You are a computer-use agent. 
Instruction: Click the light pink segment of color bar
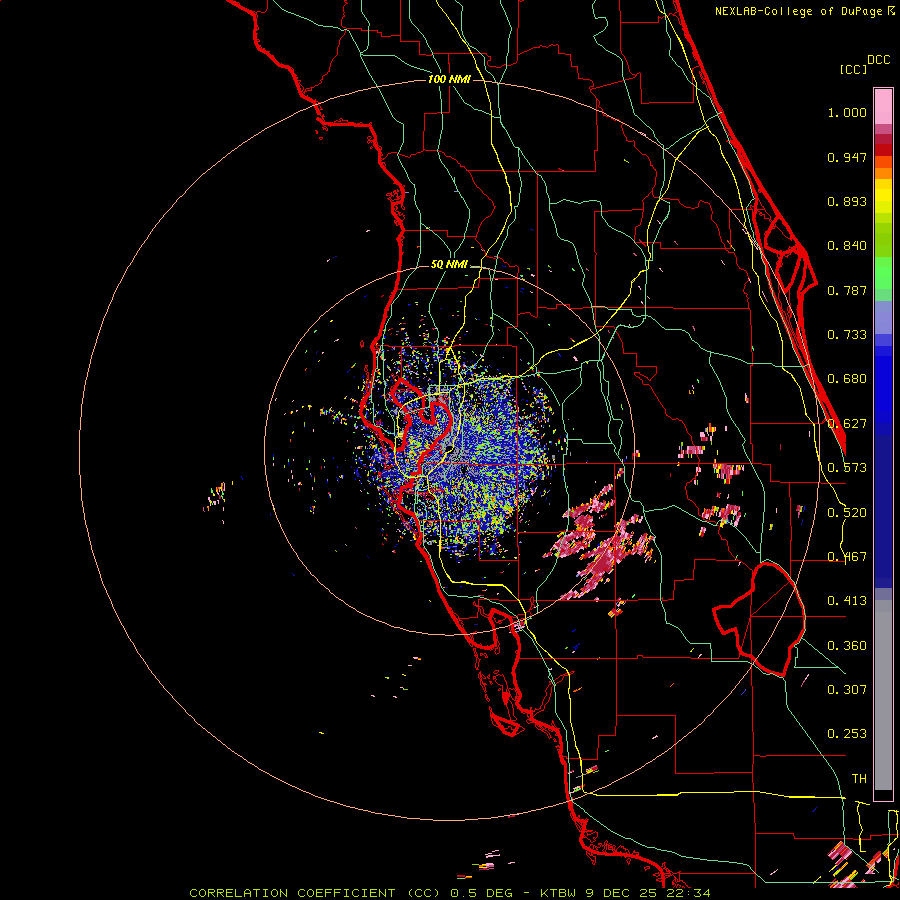tap(883, 106)
